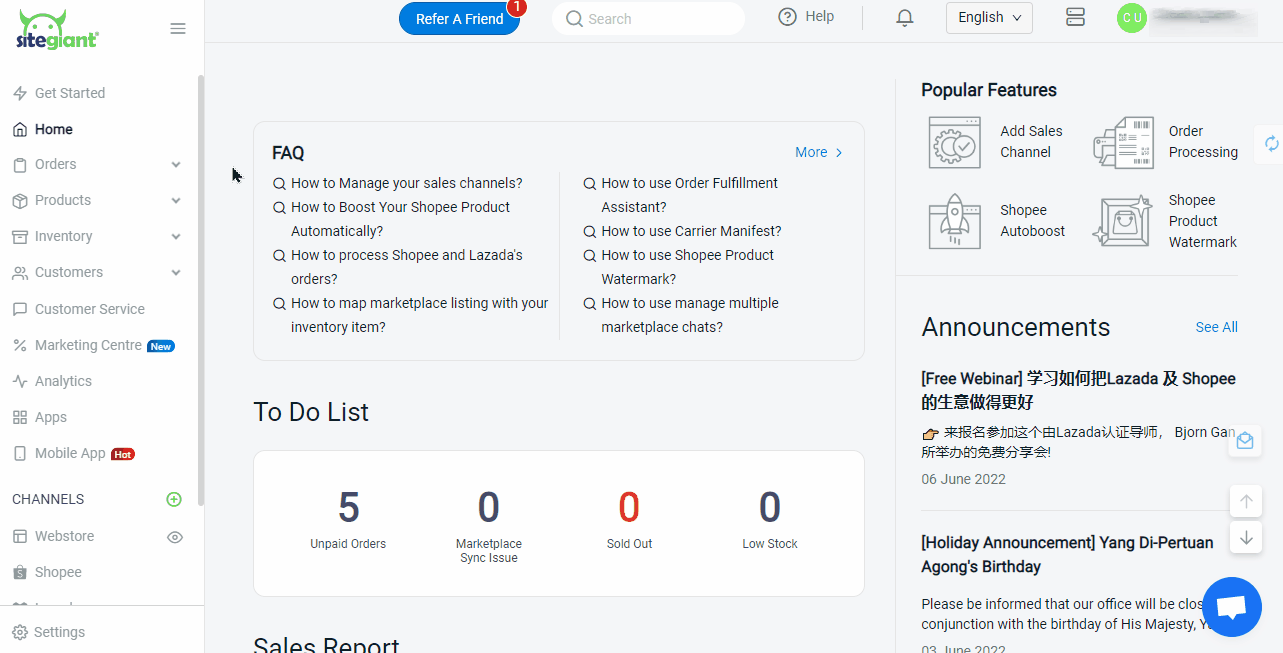
Task: Click the Marketing Centre percent icon
Action: click(x=19, y=345)
